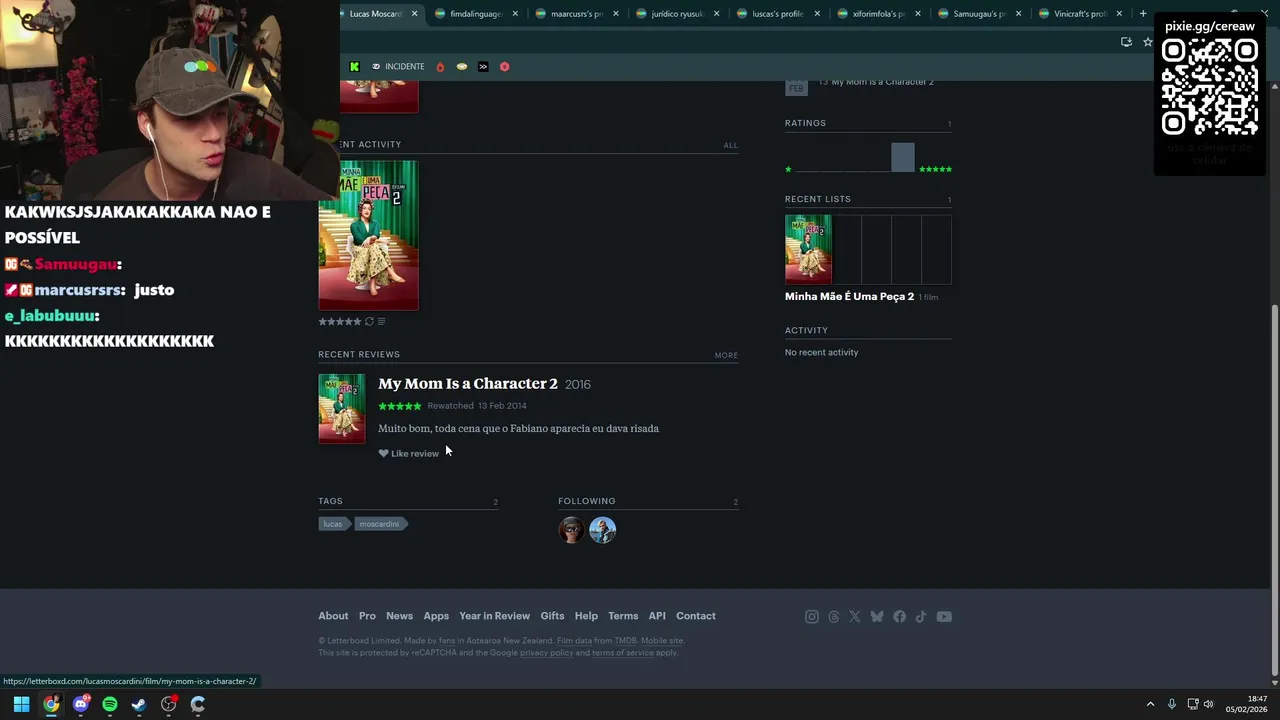Open the Help footer link
Viewport: 1280px width, 720px height.
tap(586, 616)
